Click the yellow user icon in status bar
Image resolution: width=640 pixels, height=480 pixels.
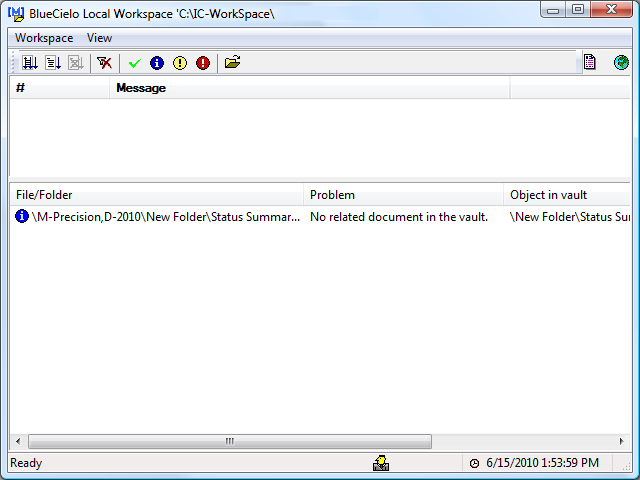[x=381, y=463]
